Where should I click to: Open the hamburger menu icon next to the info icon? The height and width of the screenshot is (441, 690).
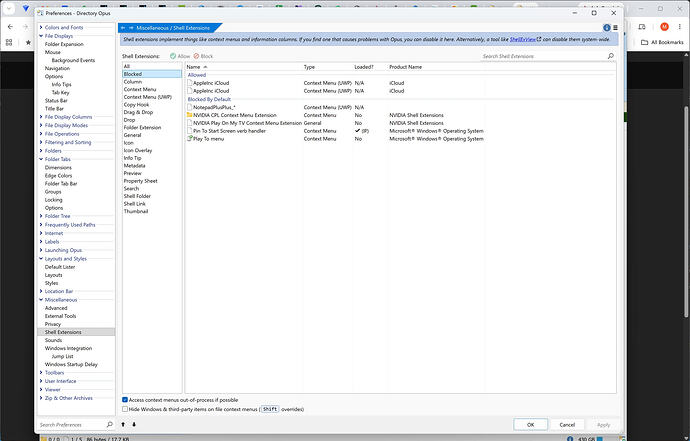[615, 28]
